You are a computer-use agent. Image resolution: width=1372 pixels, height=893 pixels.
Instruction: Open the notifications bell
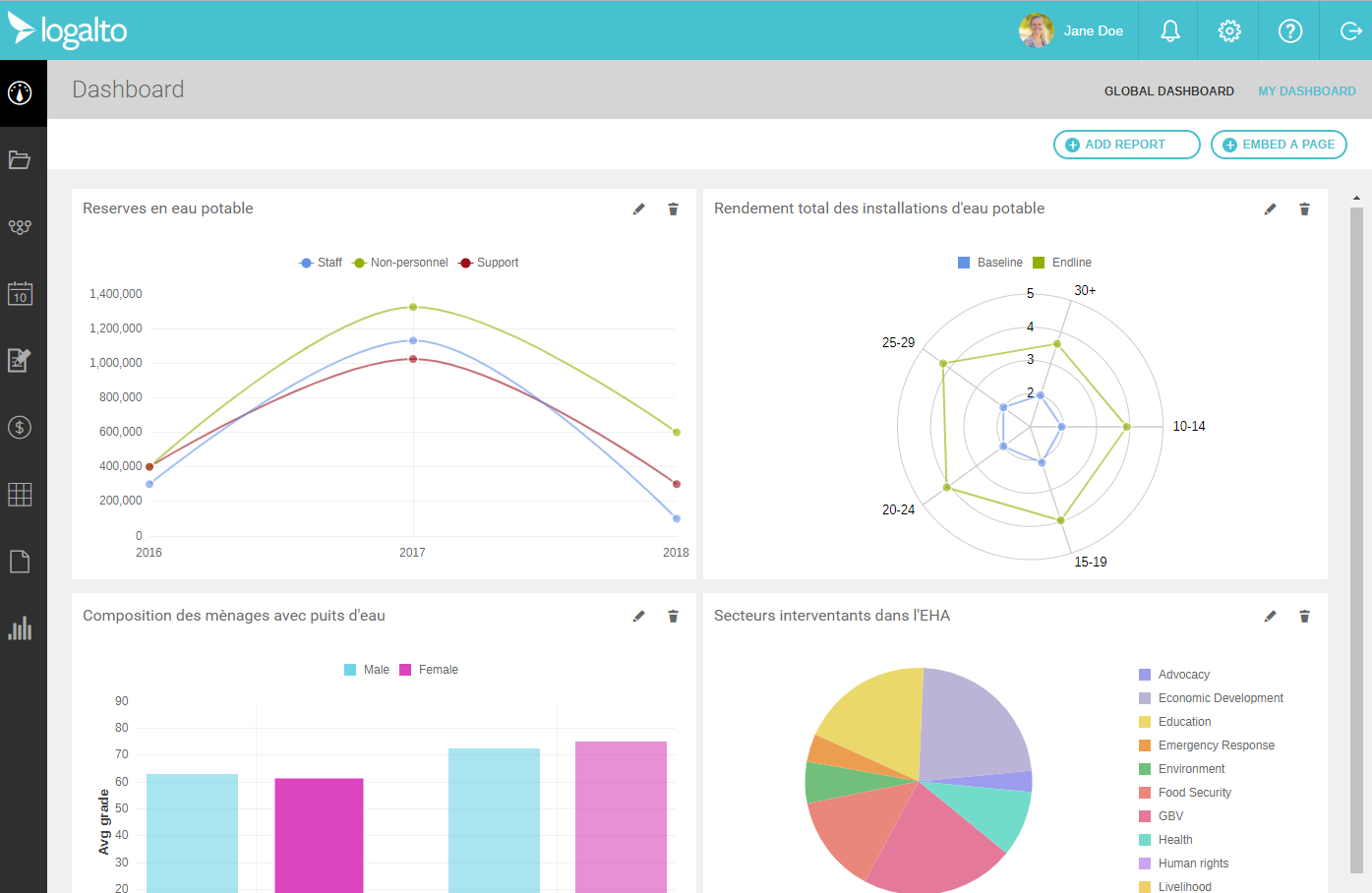(x=1168, y=30)
